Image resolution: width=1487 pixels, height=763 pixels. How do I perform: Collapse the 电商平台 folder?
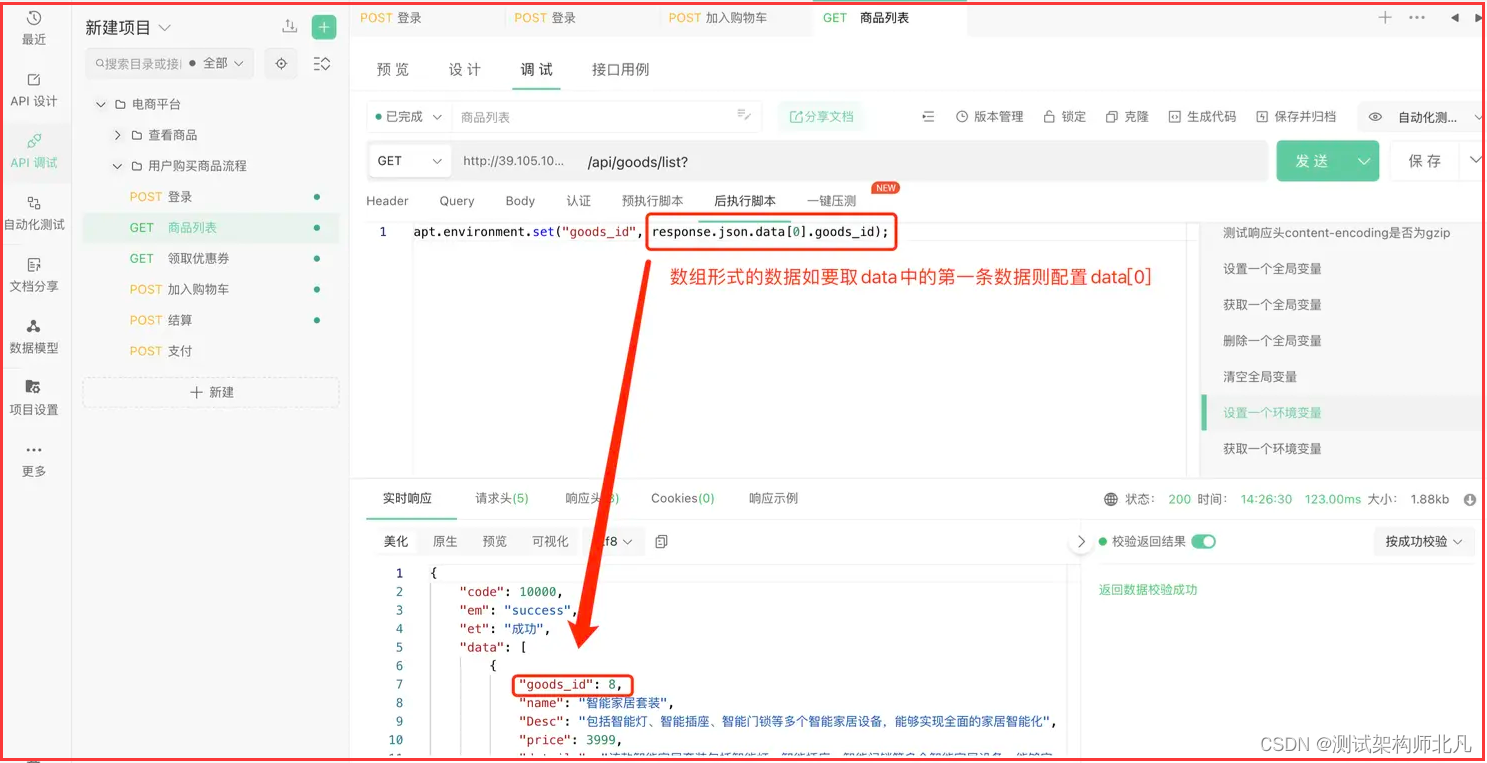[100, 104]
